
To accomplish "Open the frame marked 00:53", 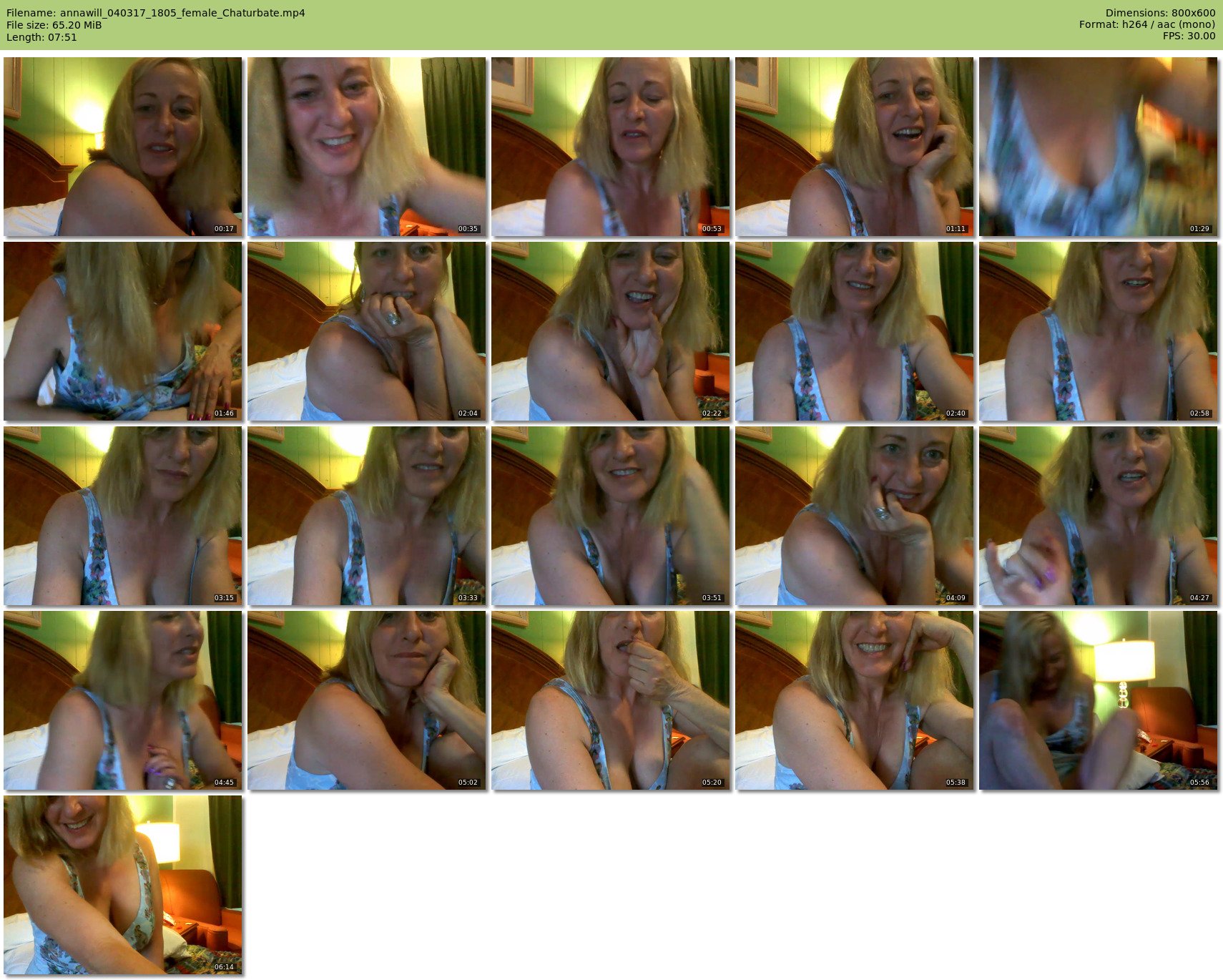I will (x=610, y=147).
